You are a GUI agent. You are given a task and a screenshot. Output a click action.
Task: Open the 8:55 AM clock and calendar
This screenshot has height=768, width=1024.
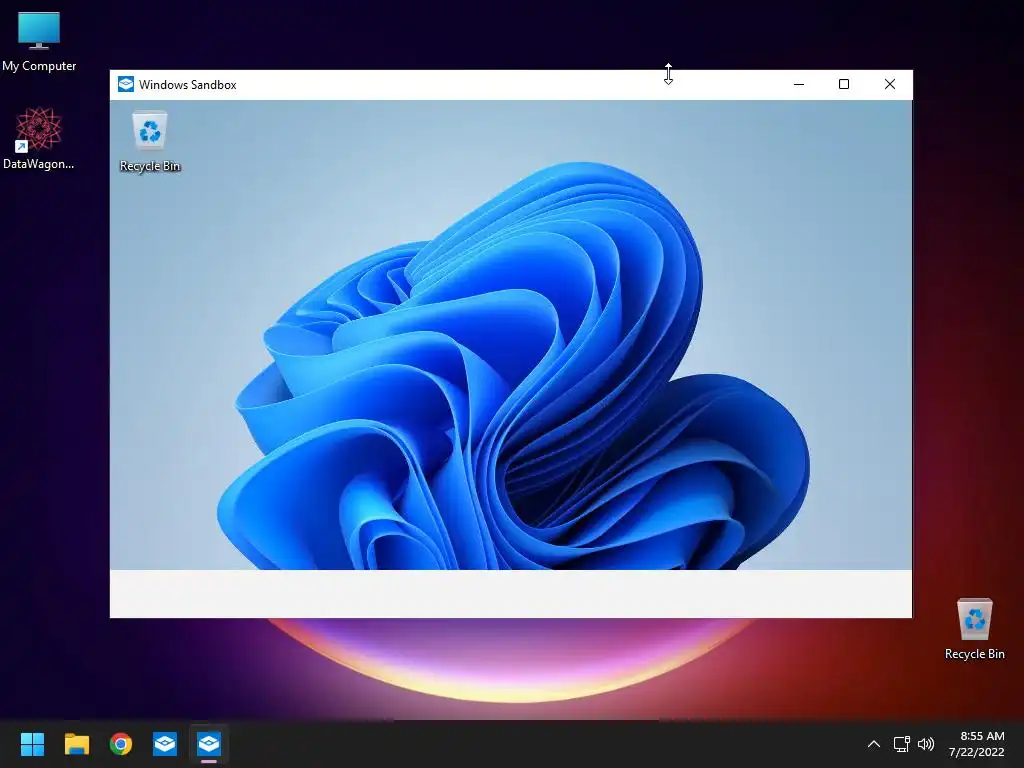[x=982, y=736]
